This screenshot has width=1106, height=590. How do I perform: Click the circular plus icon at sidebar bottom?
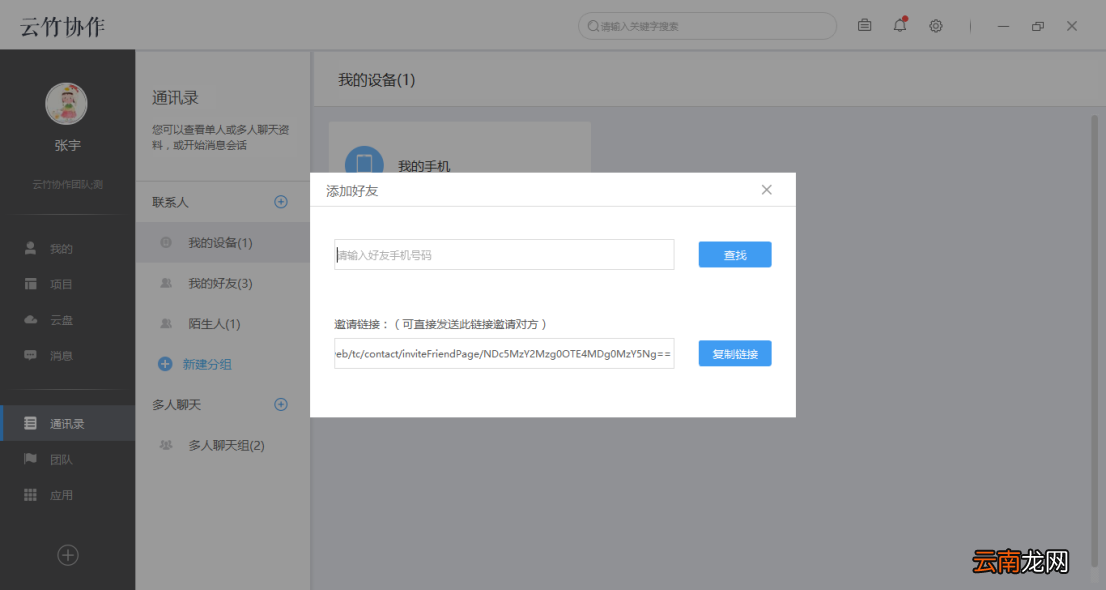tap(68, 555)
